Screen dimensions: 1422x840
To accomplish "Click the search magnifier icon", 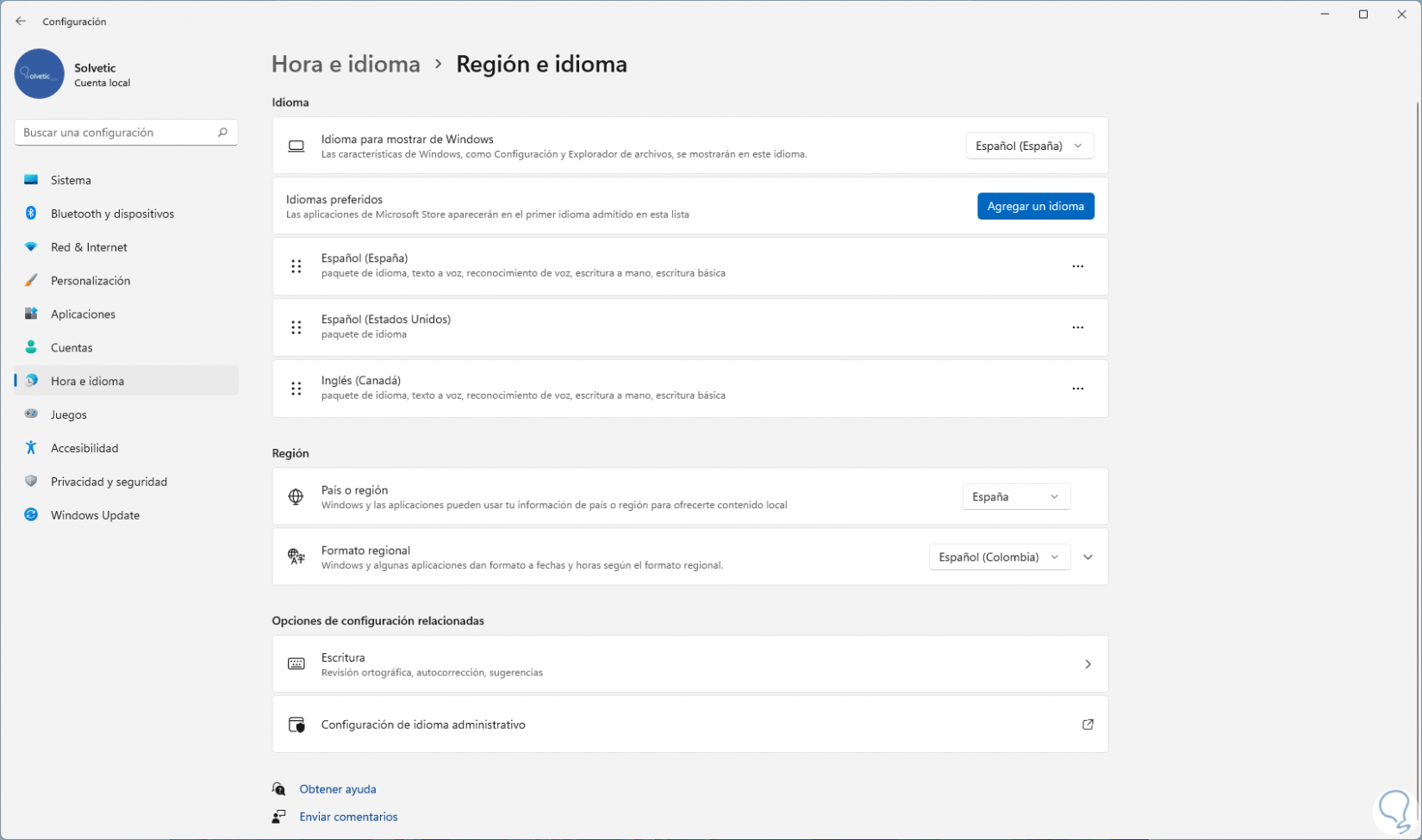I will coord(222,133).
